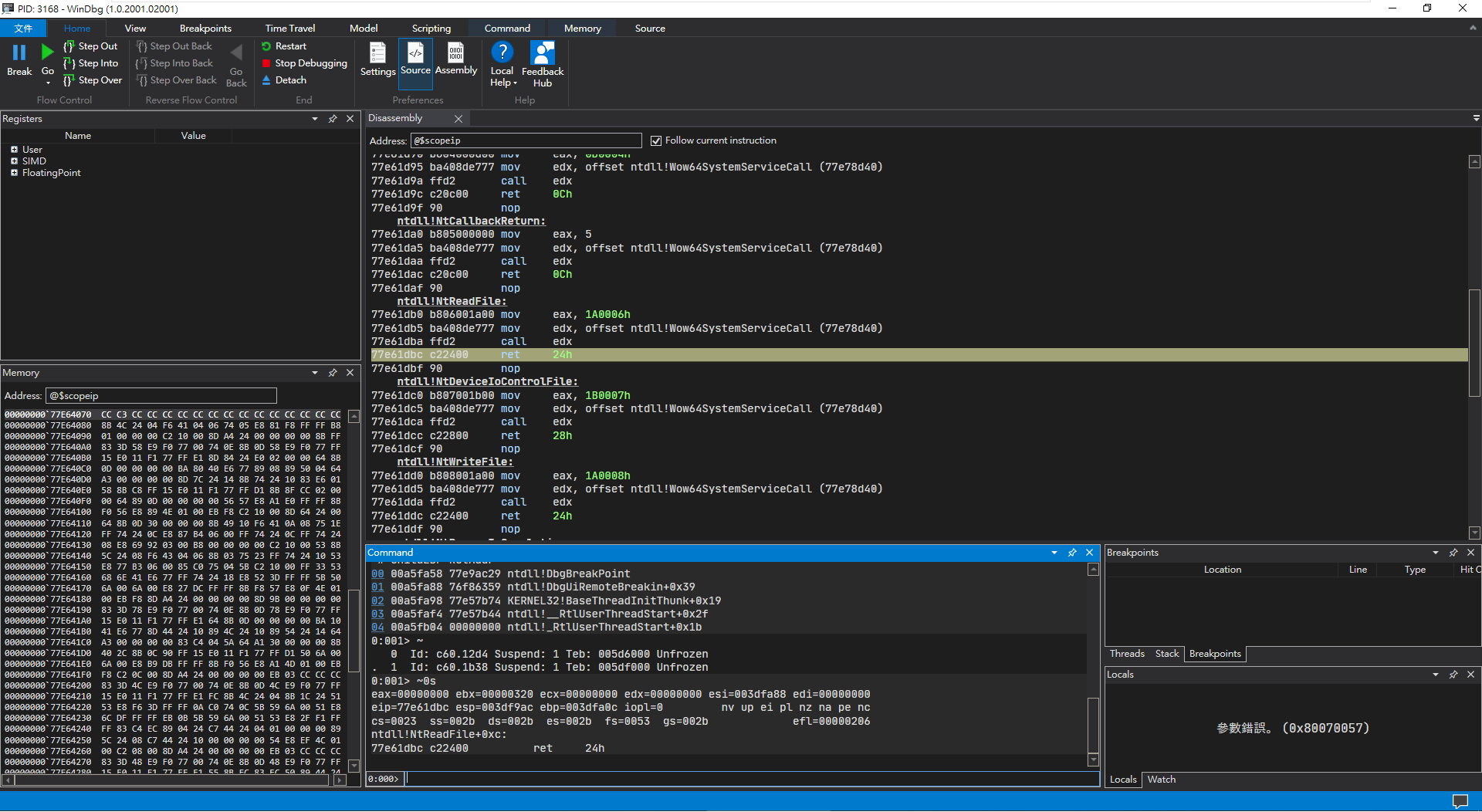Expand the FloatingPoint registers node
The image size is (1482, 812).
14,173
